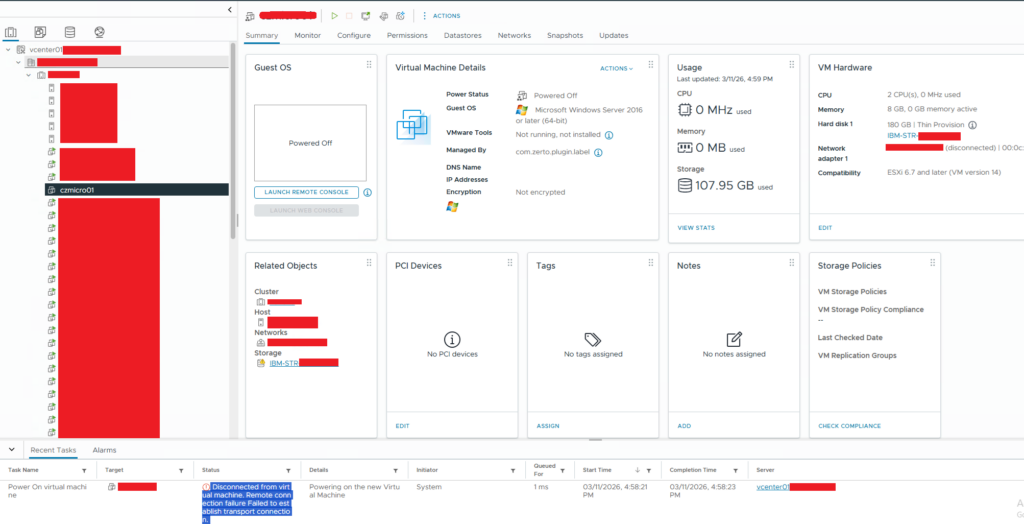Click CHECK COMPLIANCE in Storage Policies
Image resolution: width=1024 pixels, height=524 pixels.
click(x=849, y=426)
